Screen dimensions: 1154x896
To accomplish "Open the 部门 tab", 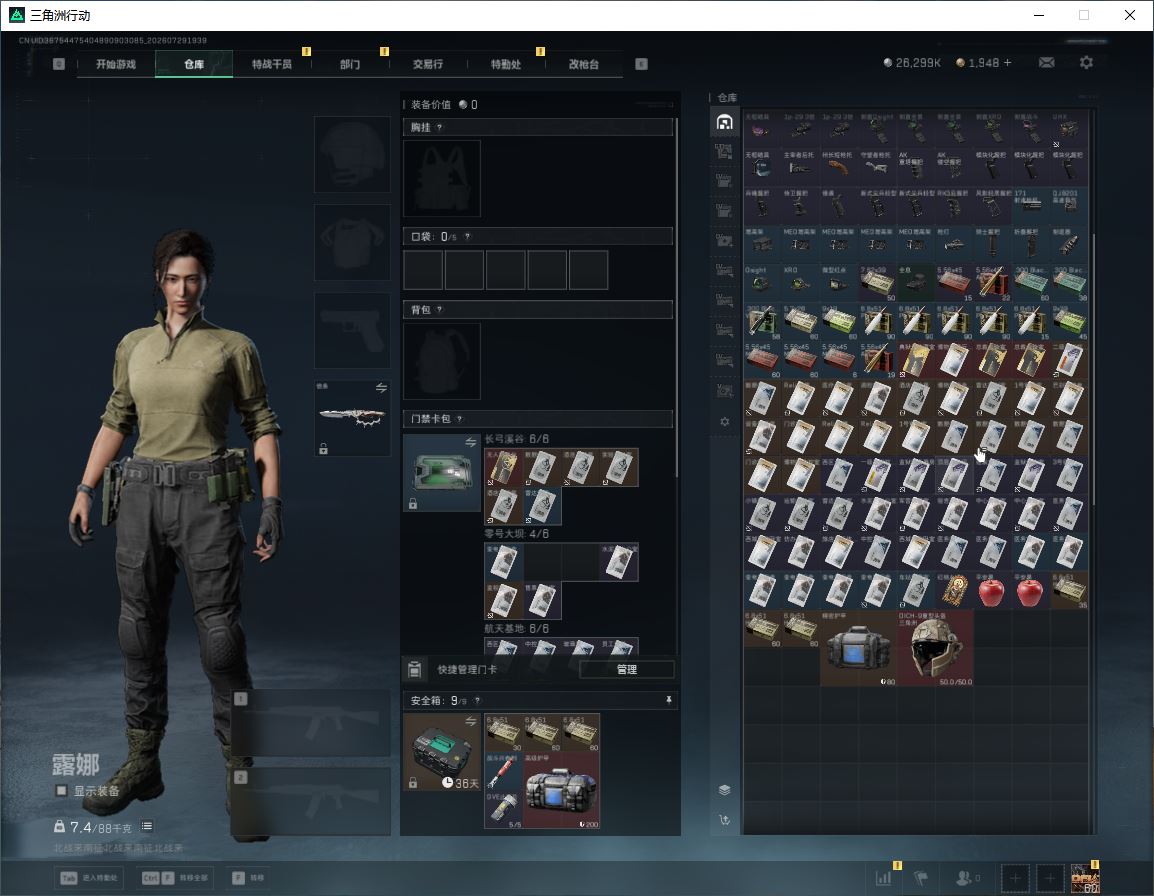I will click(x=350, y=64).
